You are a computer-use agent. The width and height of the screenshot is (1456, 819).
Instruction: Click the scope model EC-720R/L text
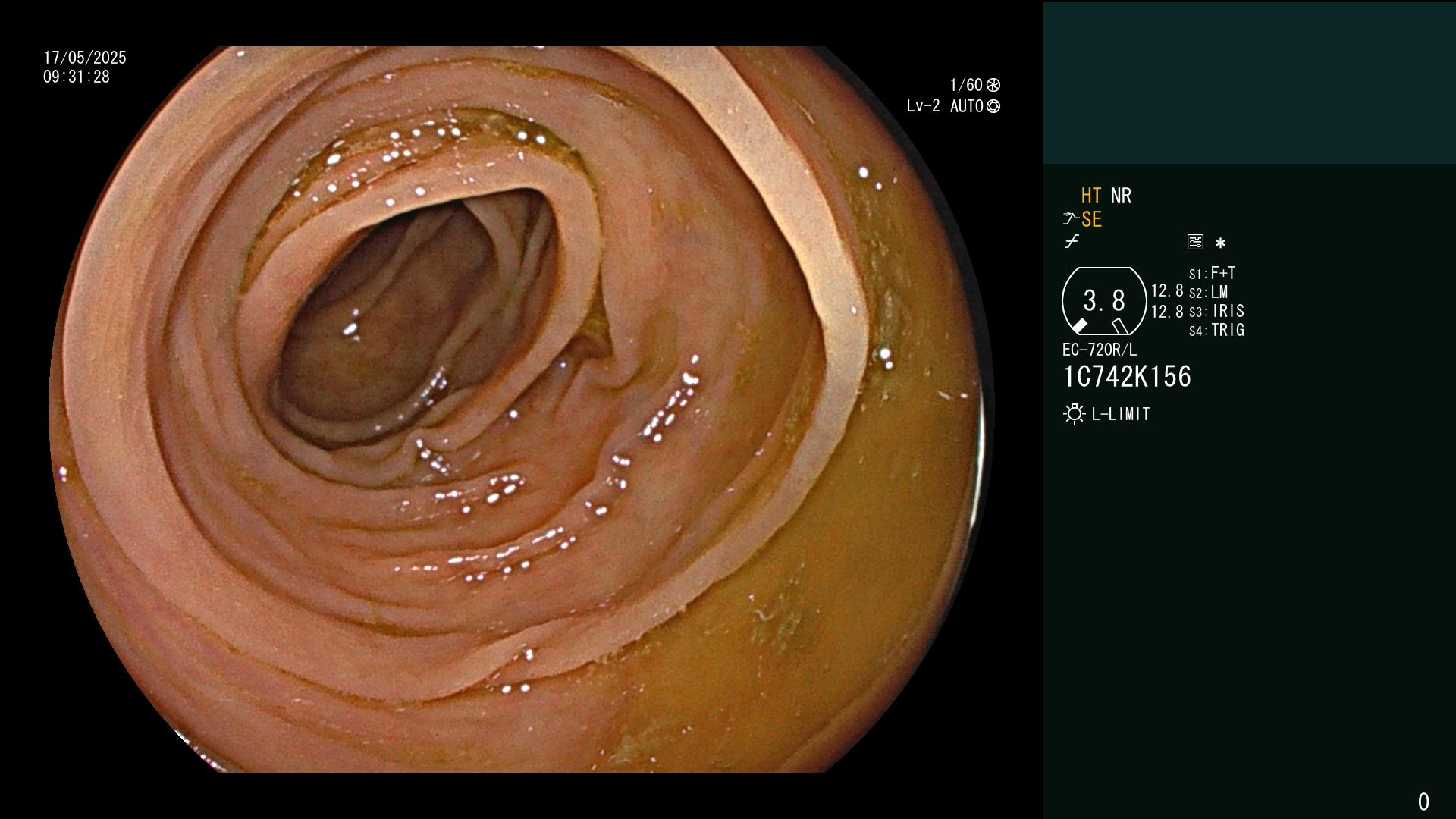tap(1100, 350)
